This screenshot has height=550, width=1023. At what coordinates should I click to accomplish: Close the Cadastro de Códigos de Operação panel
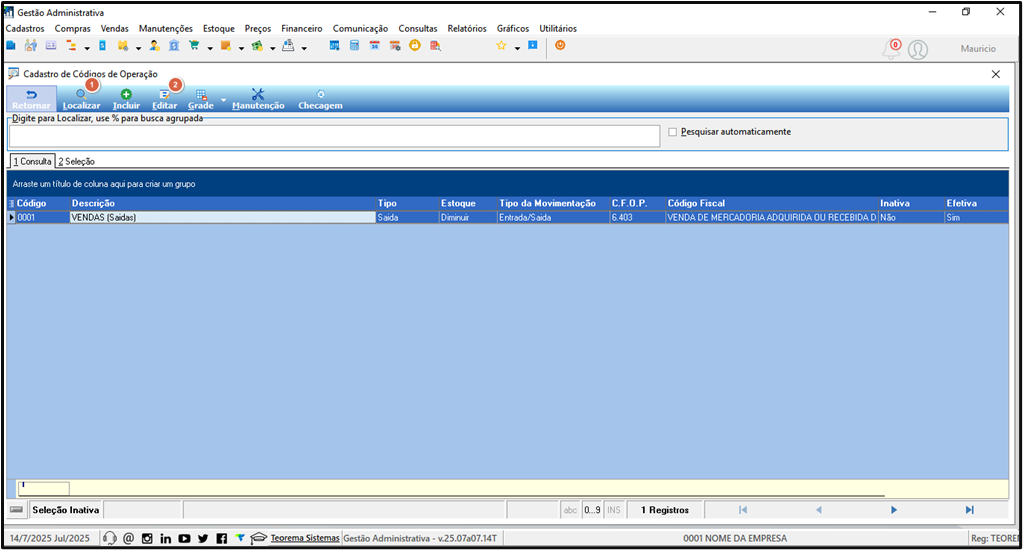tap(996, 74)
